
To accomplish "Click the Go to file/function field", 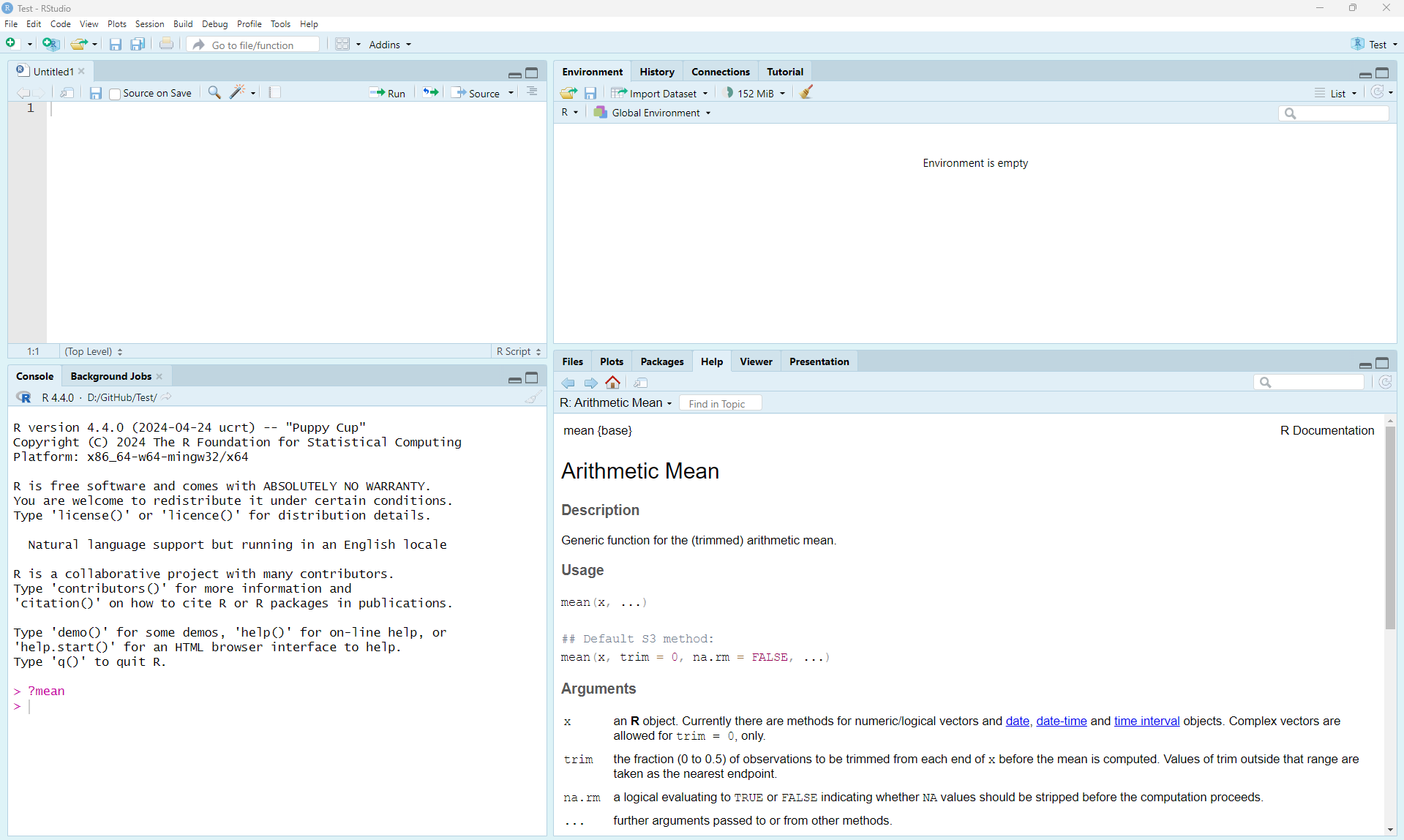I will 254,45.
